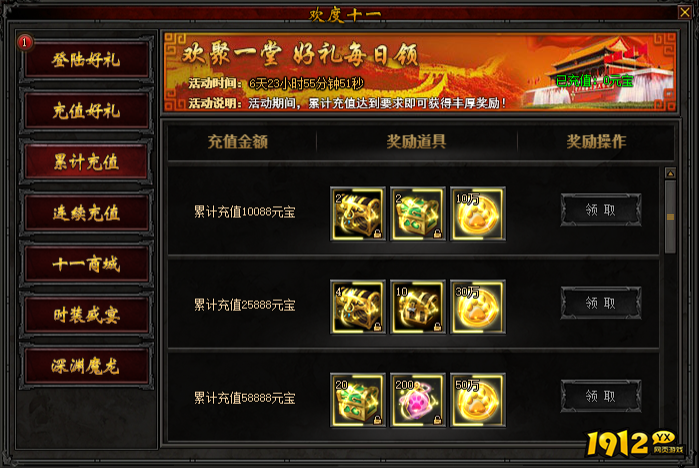Image resolution: width=699 pixels, height=468 pixels.
Task: Close the 欢度十一 event window
Action: click(685, 12)
